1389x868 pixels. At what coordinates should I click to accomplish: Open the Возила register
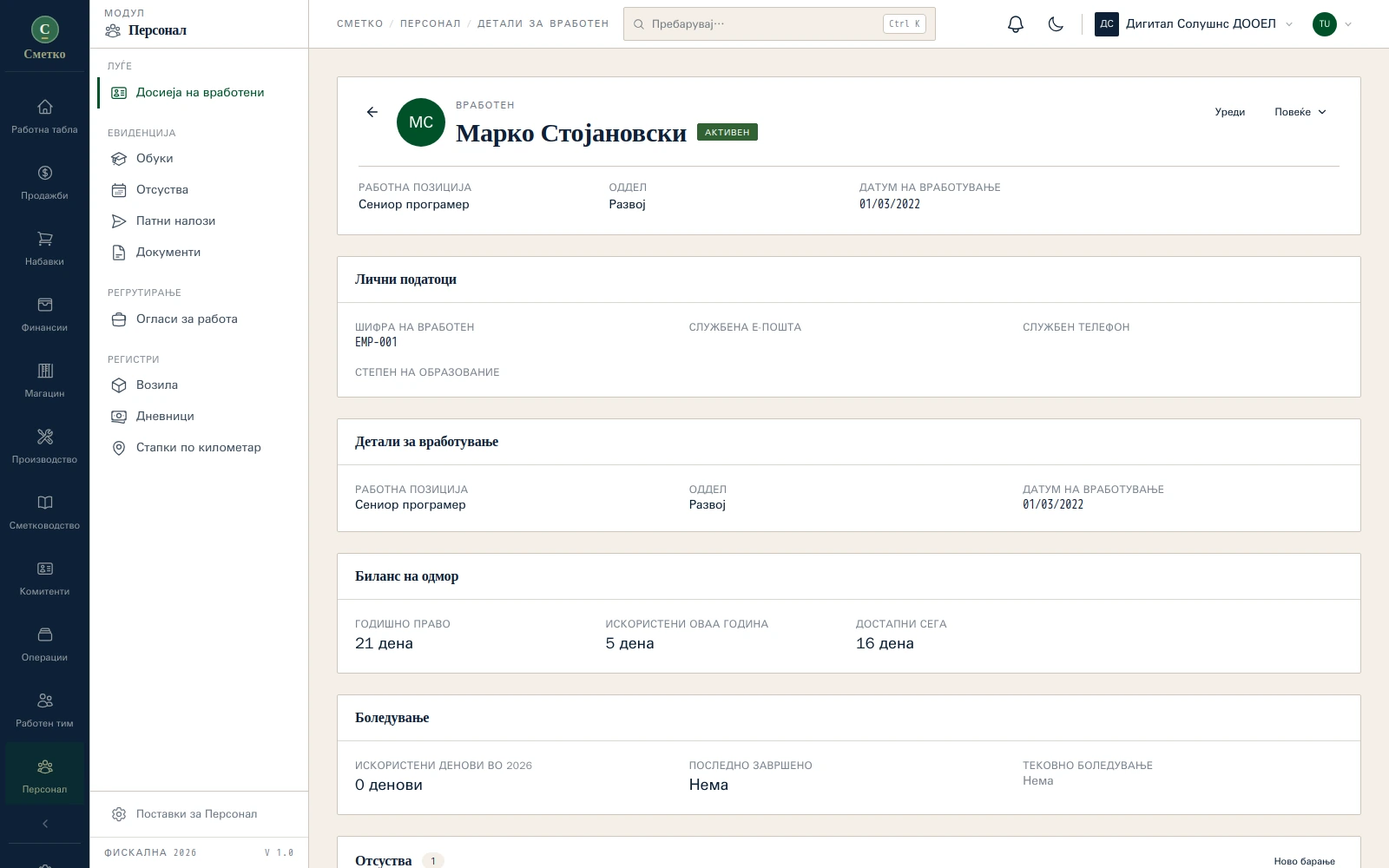pyautogui.click(x=200, y=385)
